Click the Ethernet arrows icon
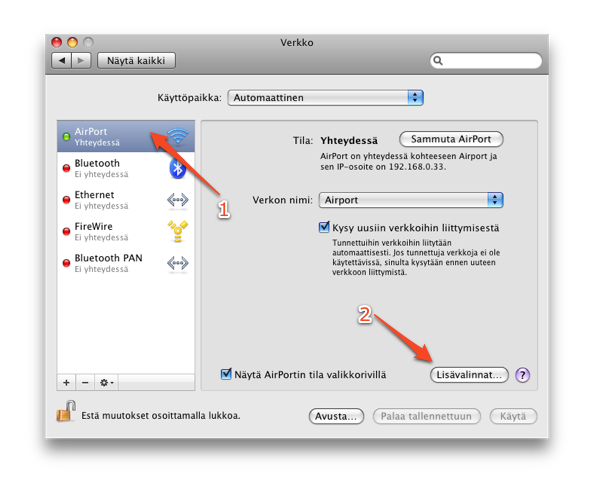 coord(178,200)
